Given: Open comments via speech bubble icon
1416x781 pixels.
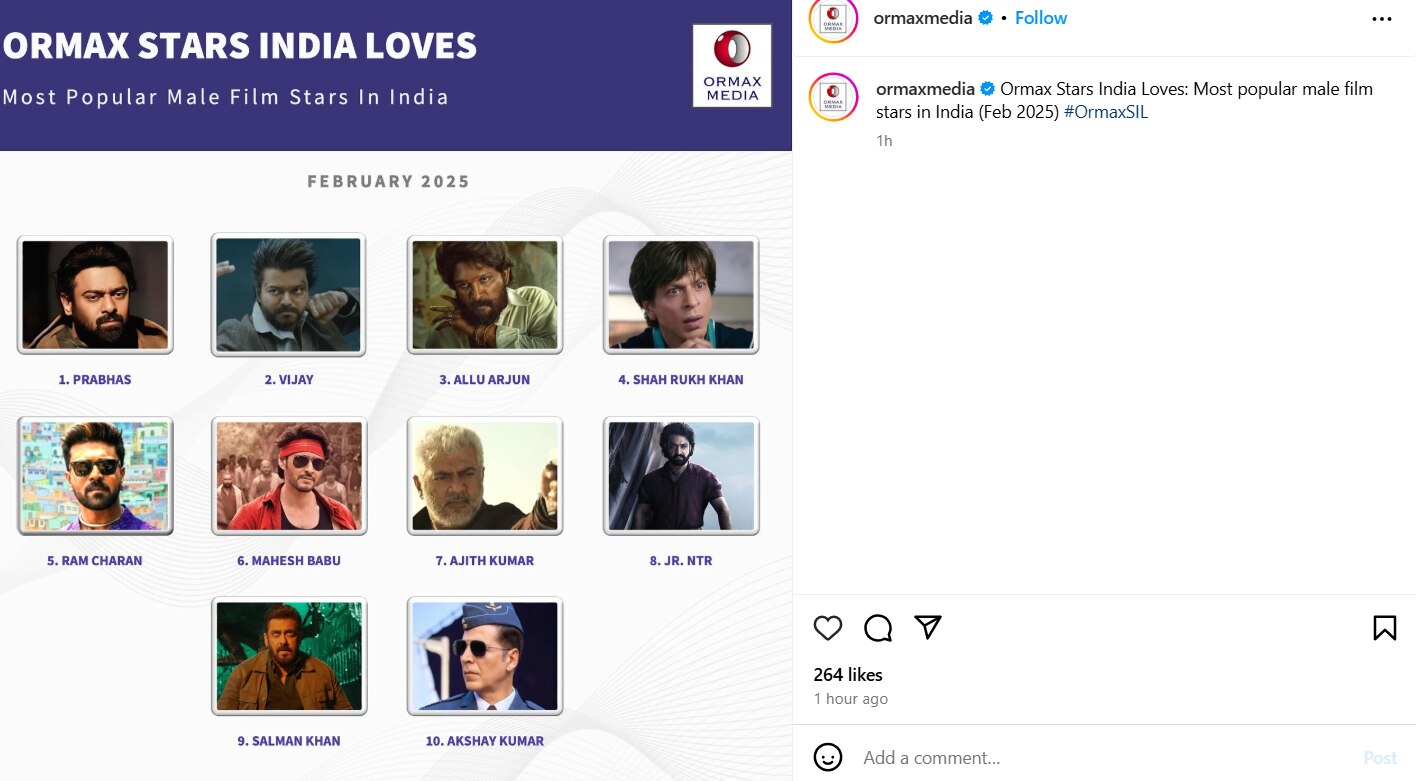Looking at the screenshot, I should pyautogui.click(x=878, y=627).
